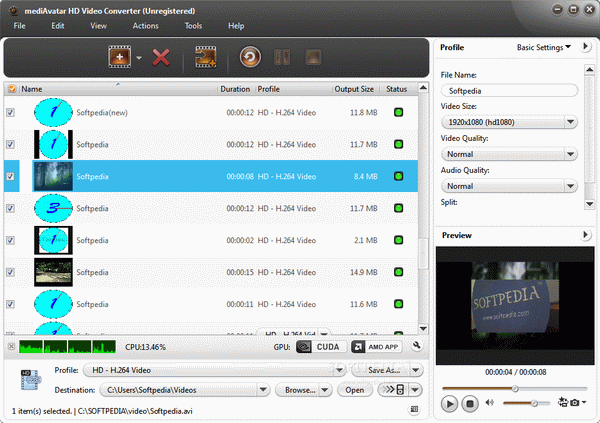
Task: Open the Audio Quality dropdown
Action: [x=571, y=186]
